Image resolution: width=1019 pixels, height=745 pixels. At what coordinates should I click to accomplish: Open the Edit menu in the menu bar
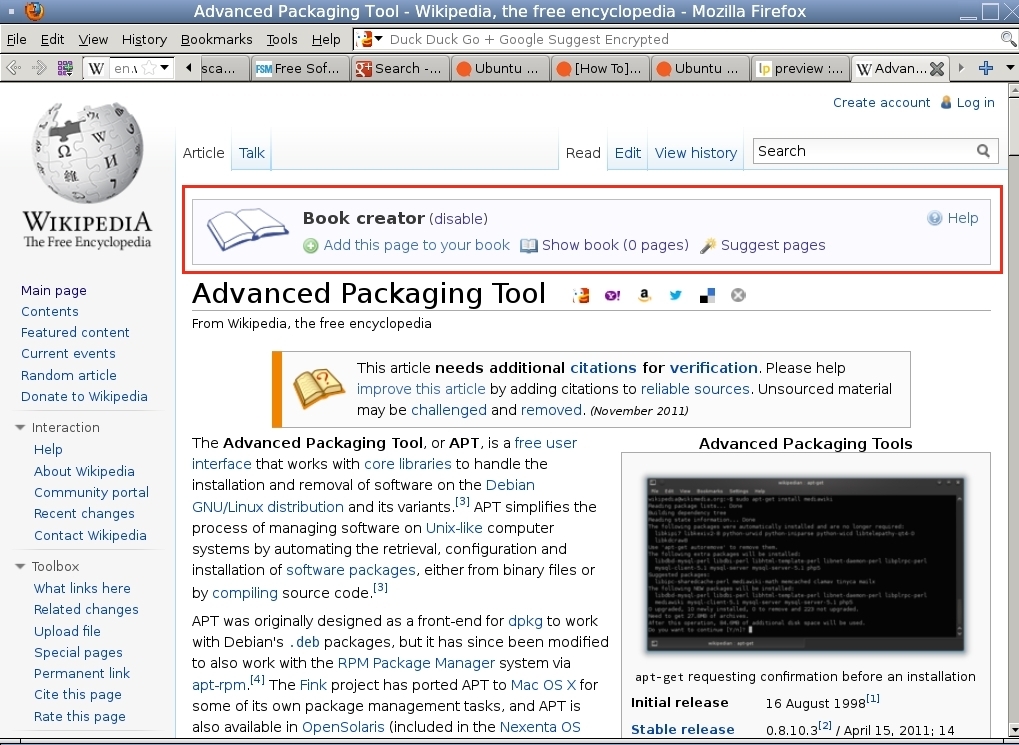pyautogui.click(x=52, y=40)
